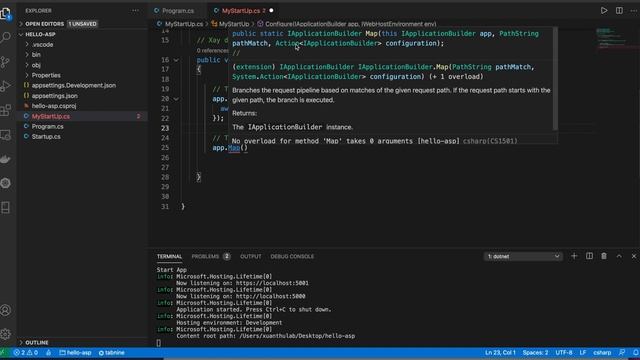Open the Explorer views and more actions menu
Viewport: 640px width, 360px height.
pyautogui.click(x=135, y=11)
